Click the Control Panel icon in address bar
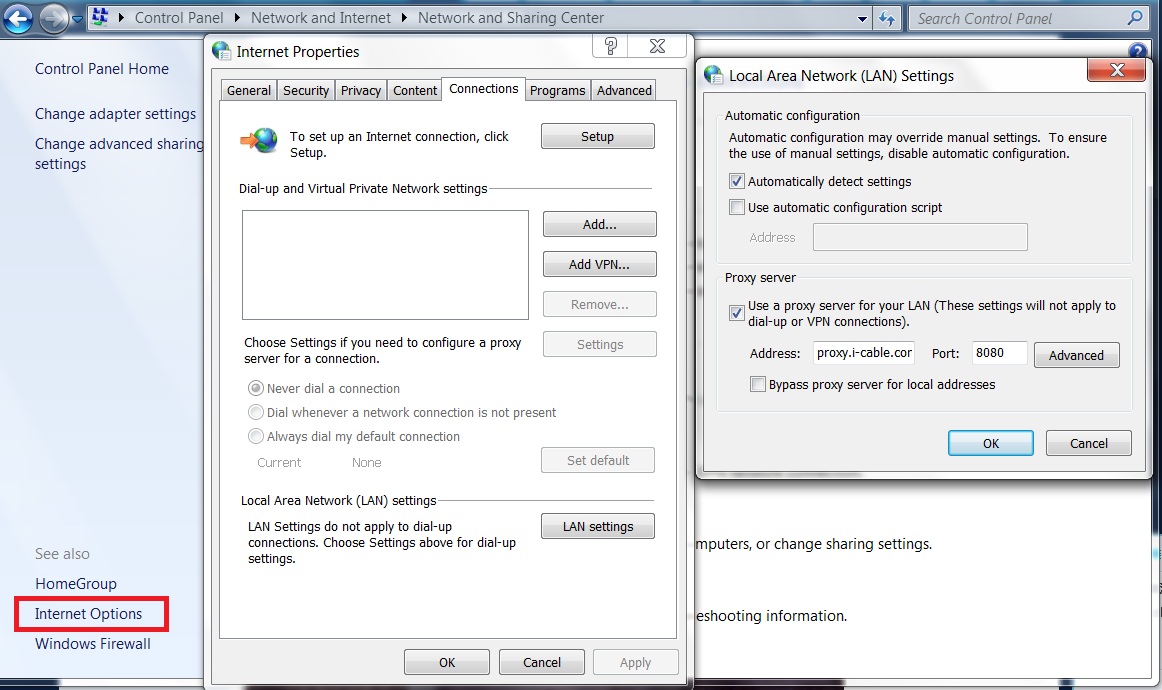 101,18
